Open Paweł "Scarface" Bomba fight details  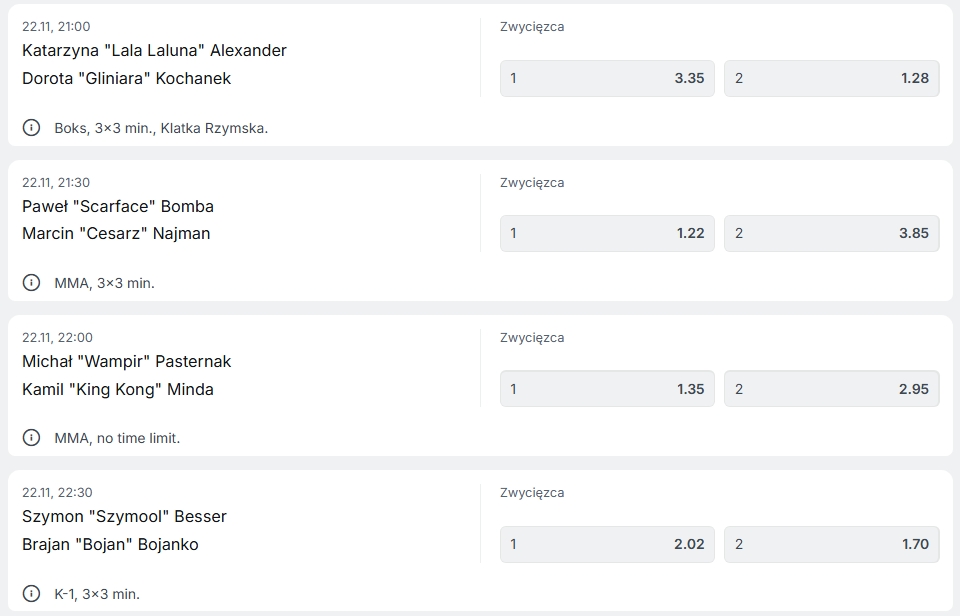(x=118, y=206)
